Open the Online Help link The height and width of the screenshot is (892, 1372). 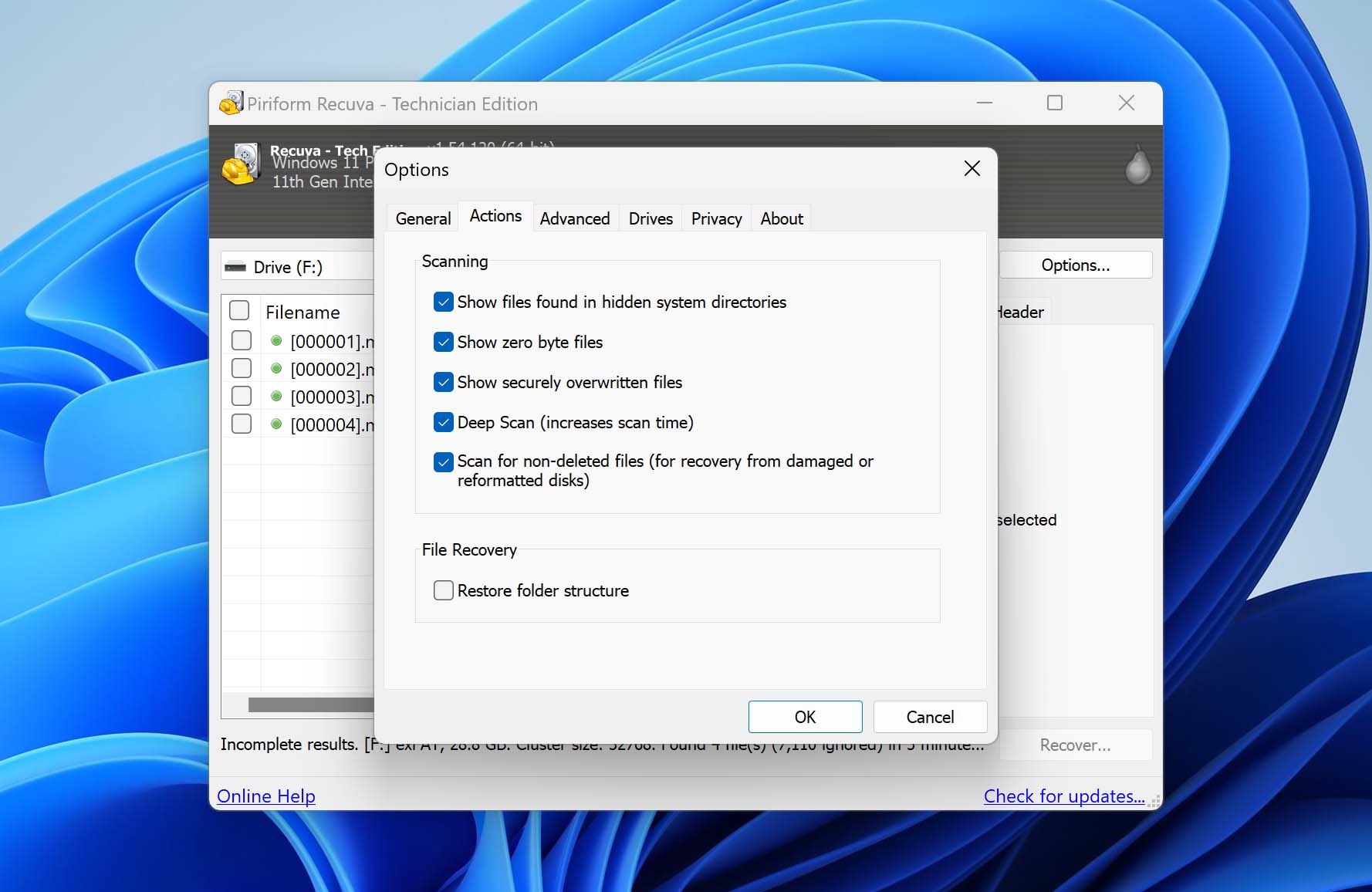(266, 796)
